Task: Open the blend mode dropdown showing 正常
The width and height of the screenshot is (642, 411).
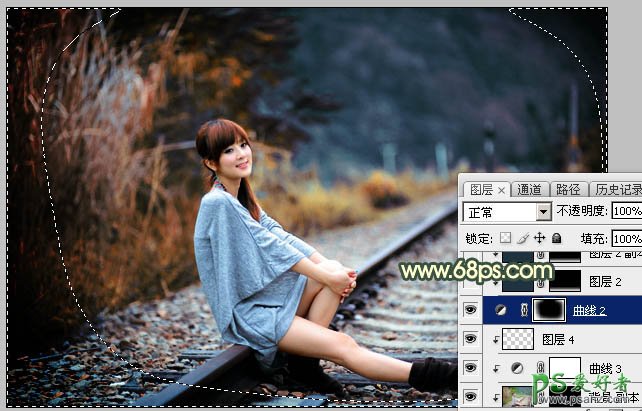Action: (507, 212)
